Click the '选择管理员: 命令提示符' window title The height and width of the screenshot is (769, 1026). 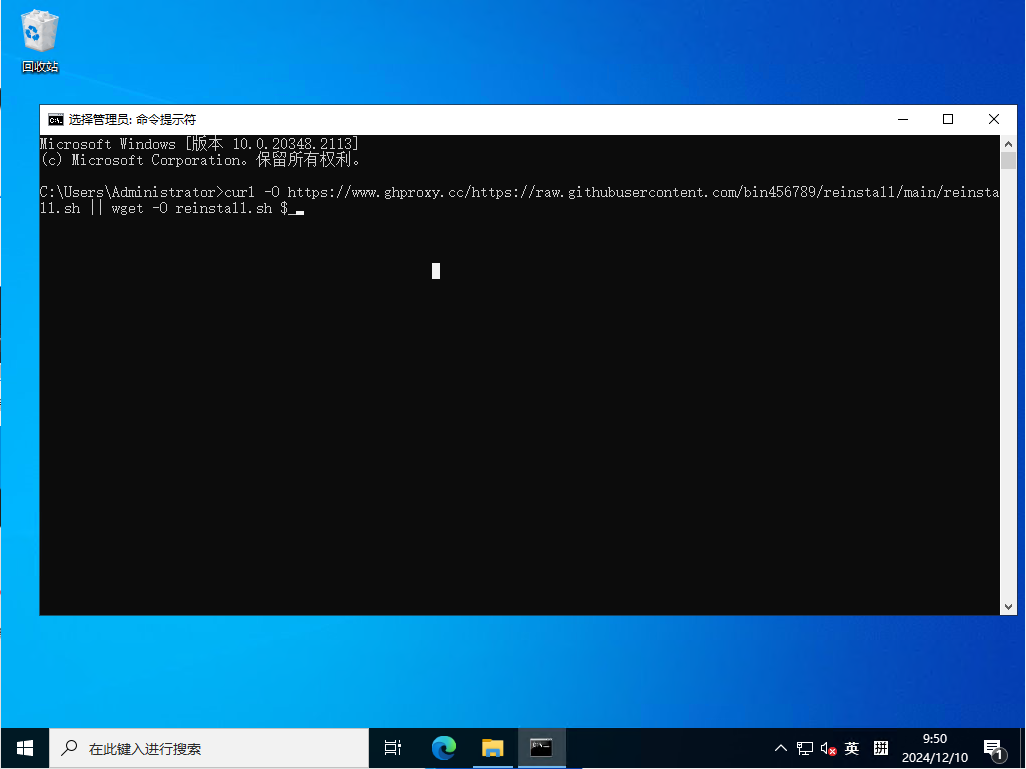(x=132, y=119)
